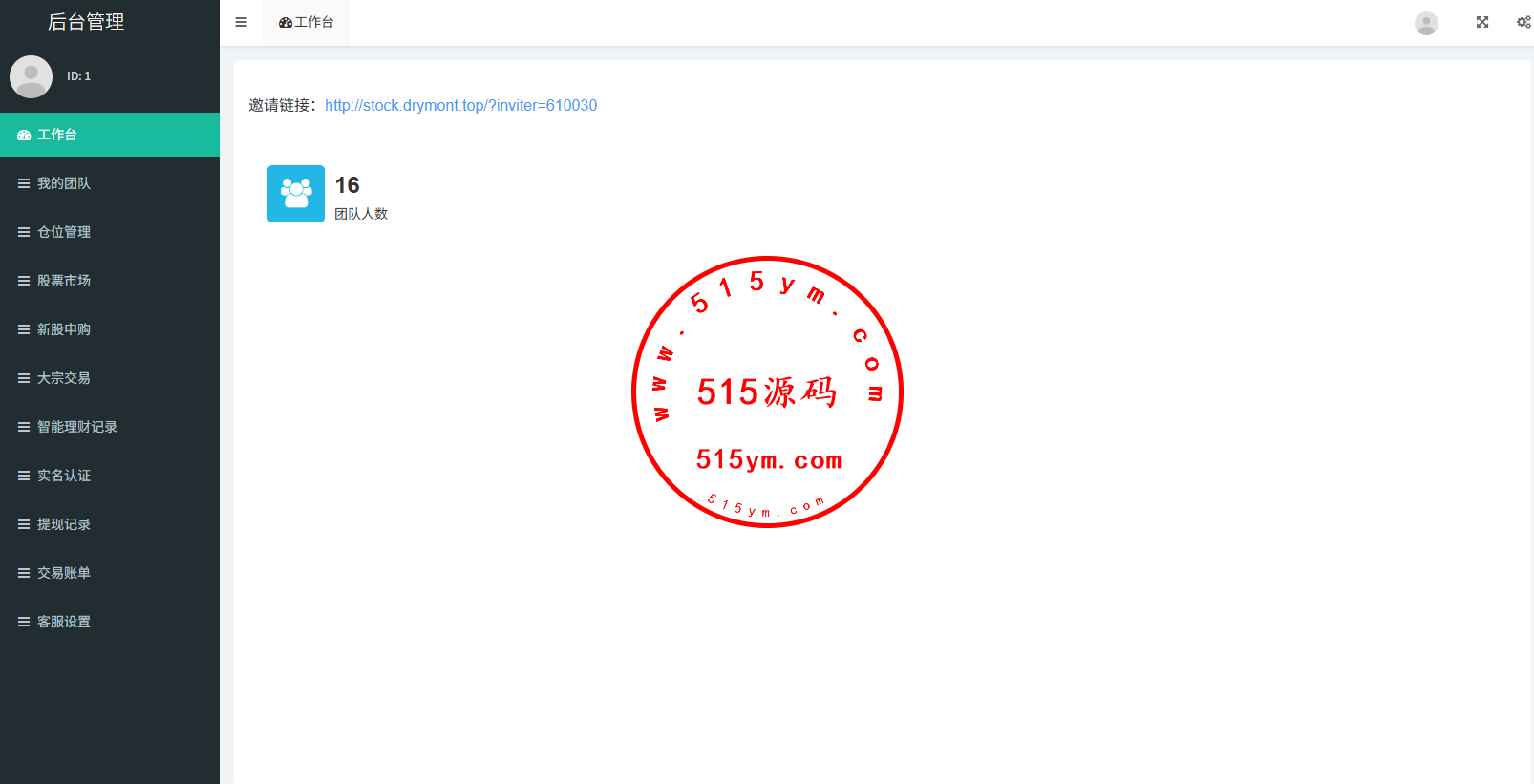Image resolution: width=1534 pixels, height=784 pixels.
Task: Click the 后台管理 title logo
Action: pyautogui.click(x=86, y=22)
